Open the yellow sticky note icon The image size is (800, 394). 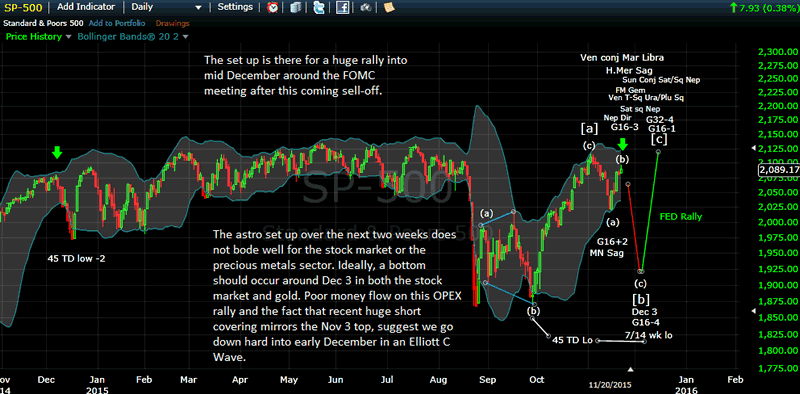pos(389,8)
